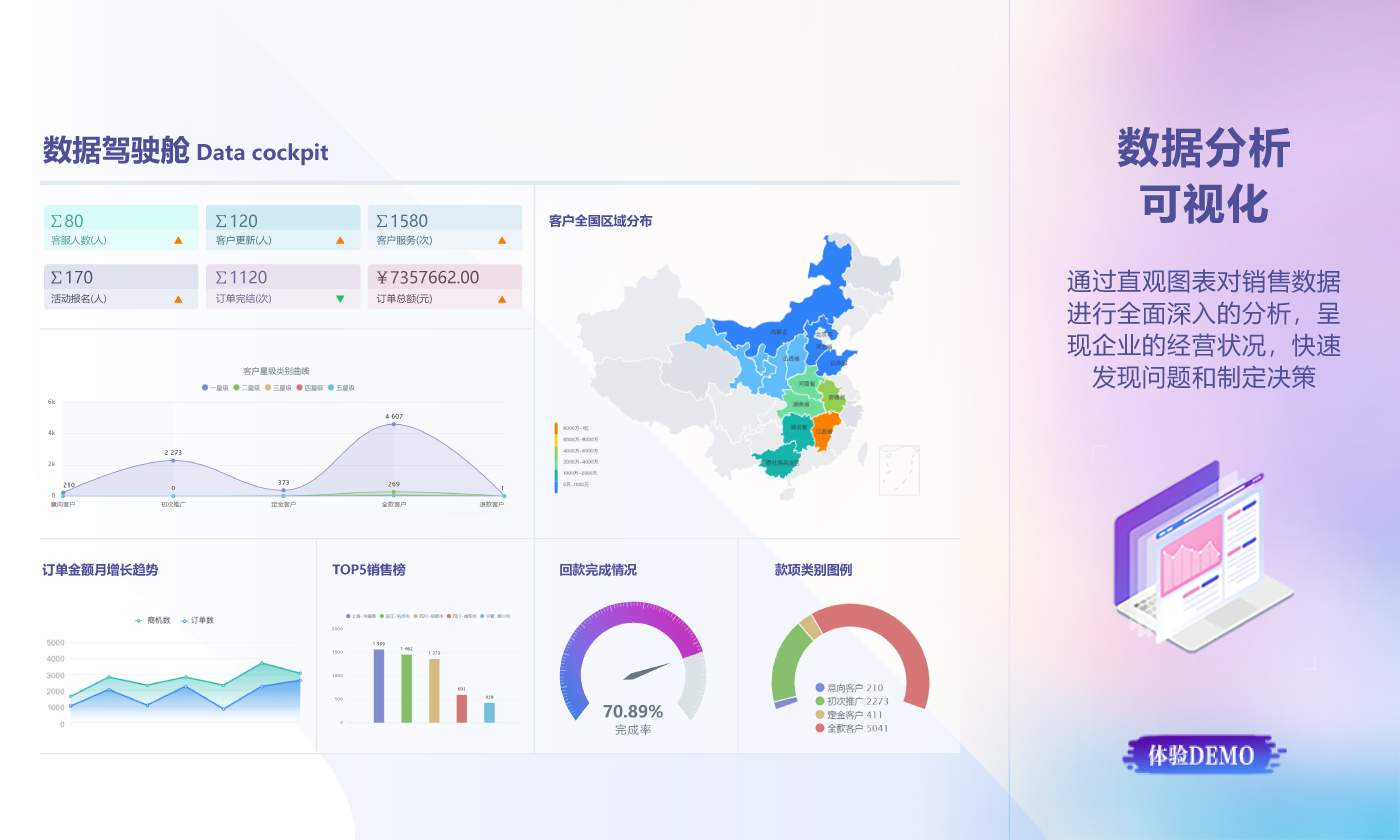The height and width of the screenshot is (840, 1400).
Task: Click the 70.89% gauge completion value
Action: (632, 712)
